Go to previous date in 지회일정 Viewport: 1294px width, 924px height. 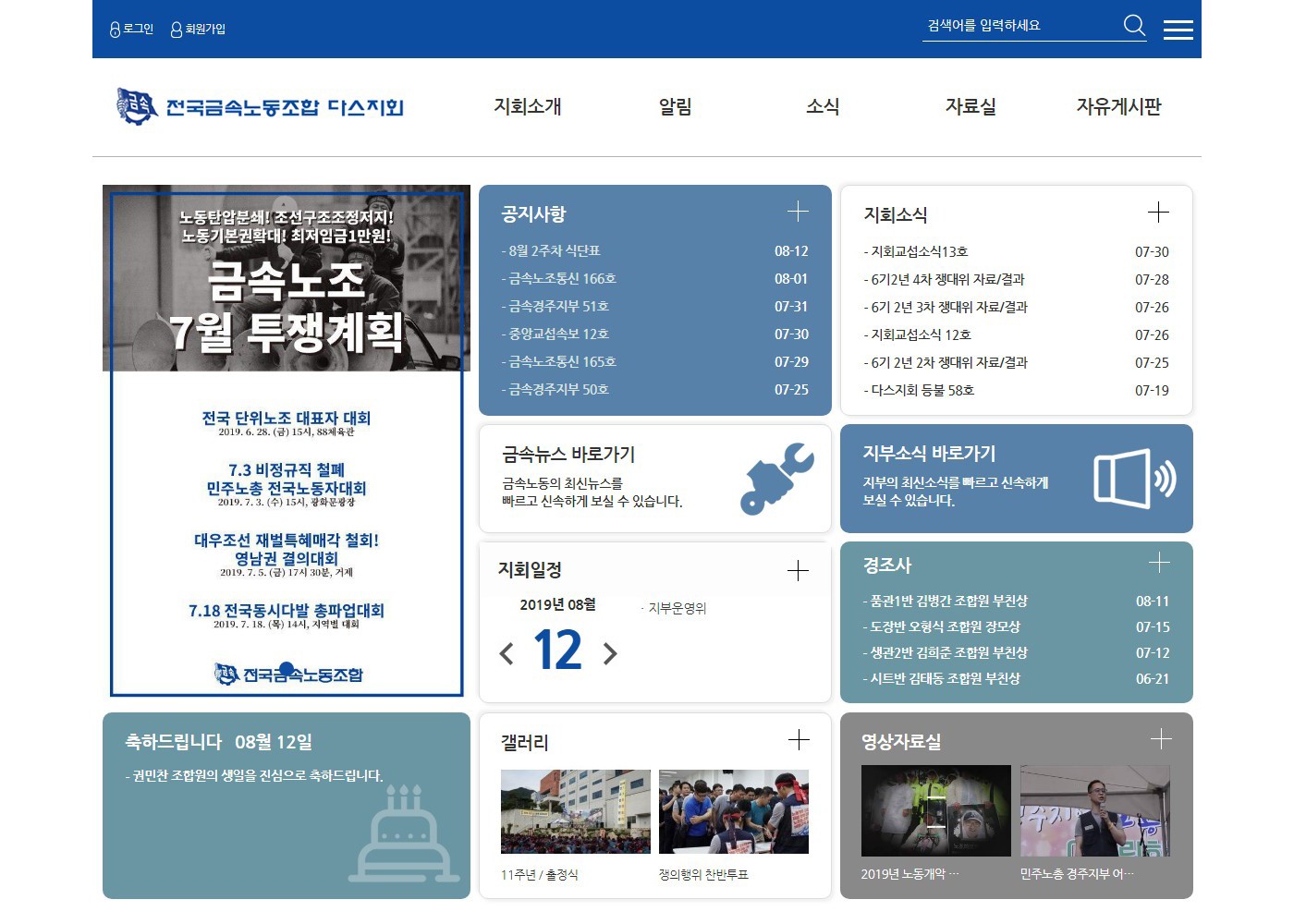click(507, 654)
